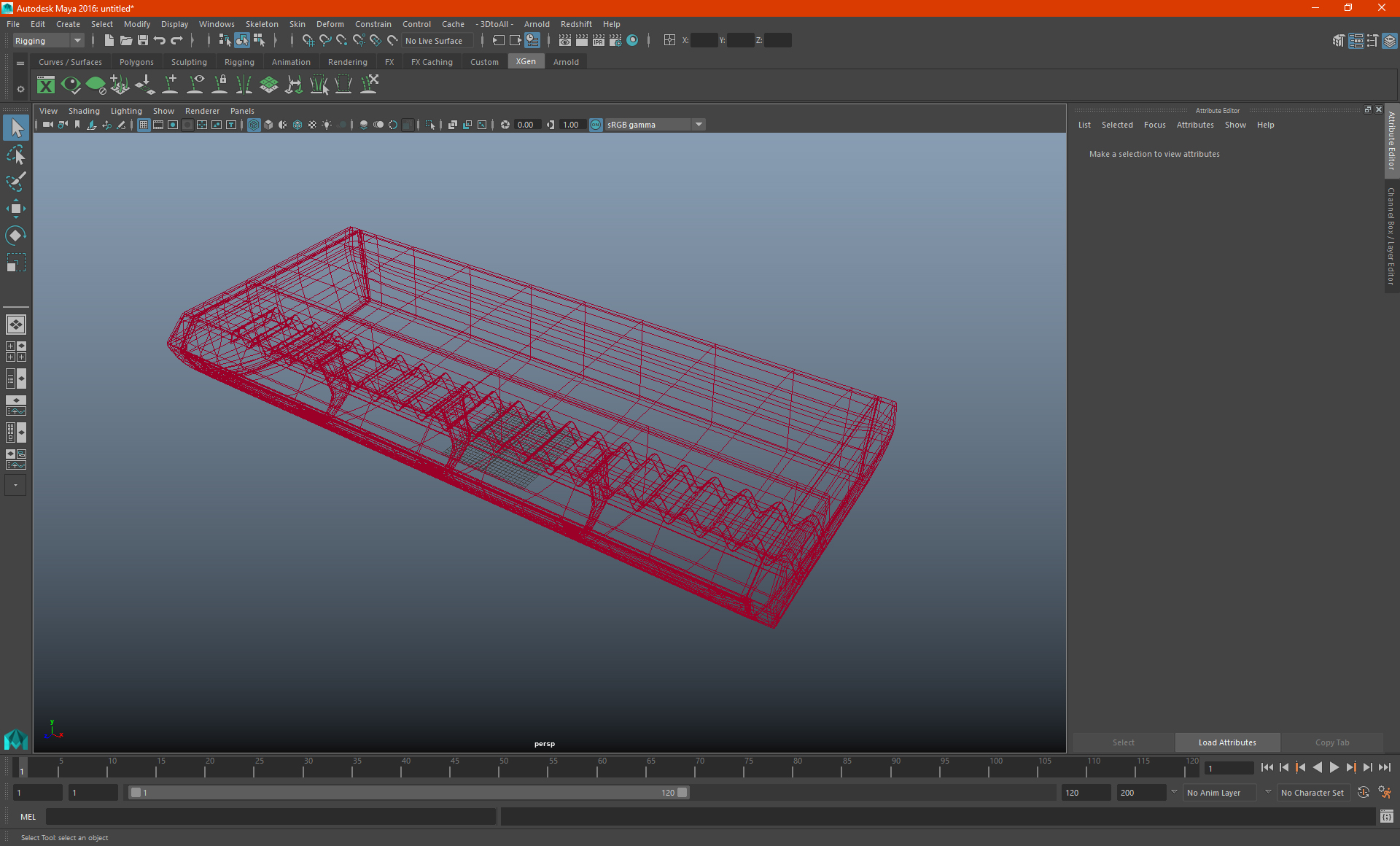Activate the Lasso select tool
The height and width of the screenshot is (846, 1400).
tap(16, 155)
